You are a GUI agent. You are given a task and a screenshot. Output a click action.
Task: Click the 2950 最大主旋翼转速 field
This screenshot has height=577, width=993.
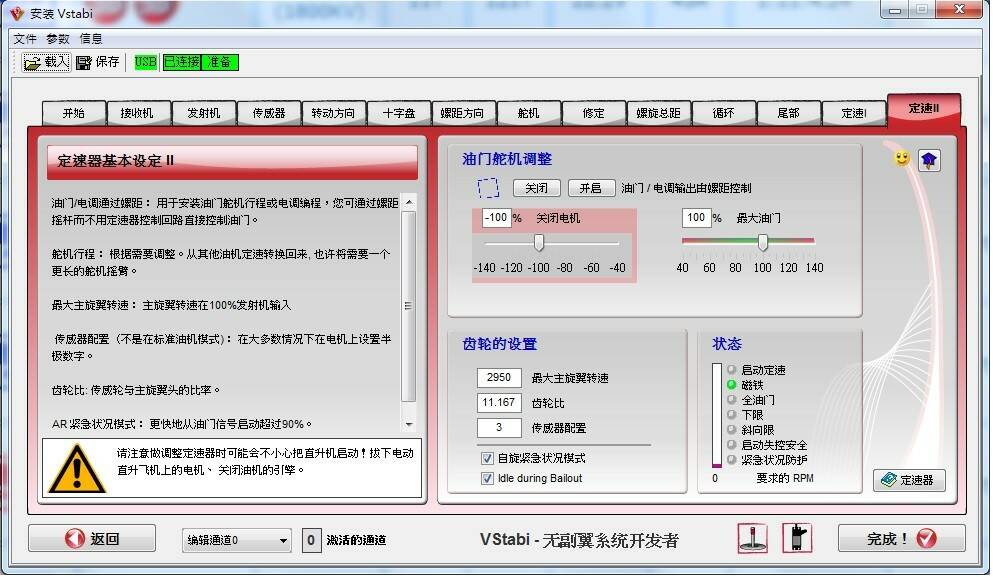499,377
